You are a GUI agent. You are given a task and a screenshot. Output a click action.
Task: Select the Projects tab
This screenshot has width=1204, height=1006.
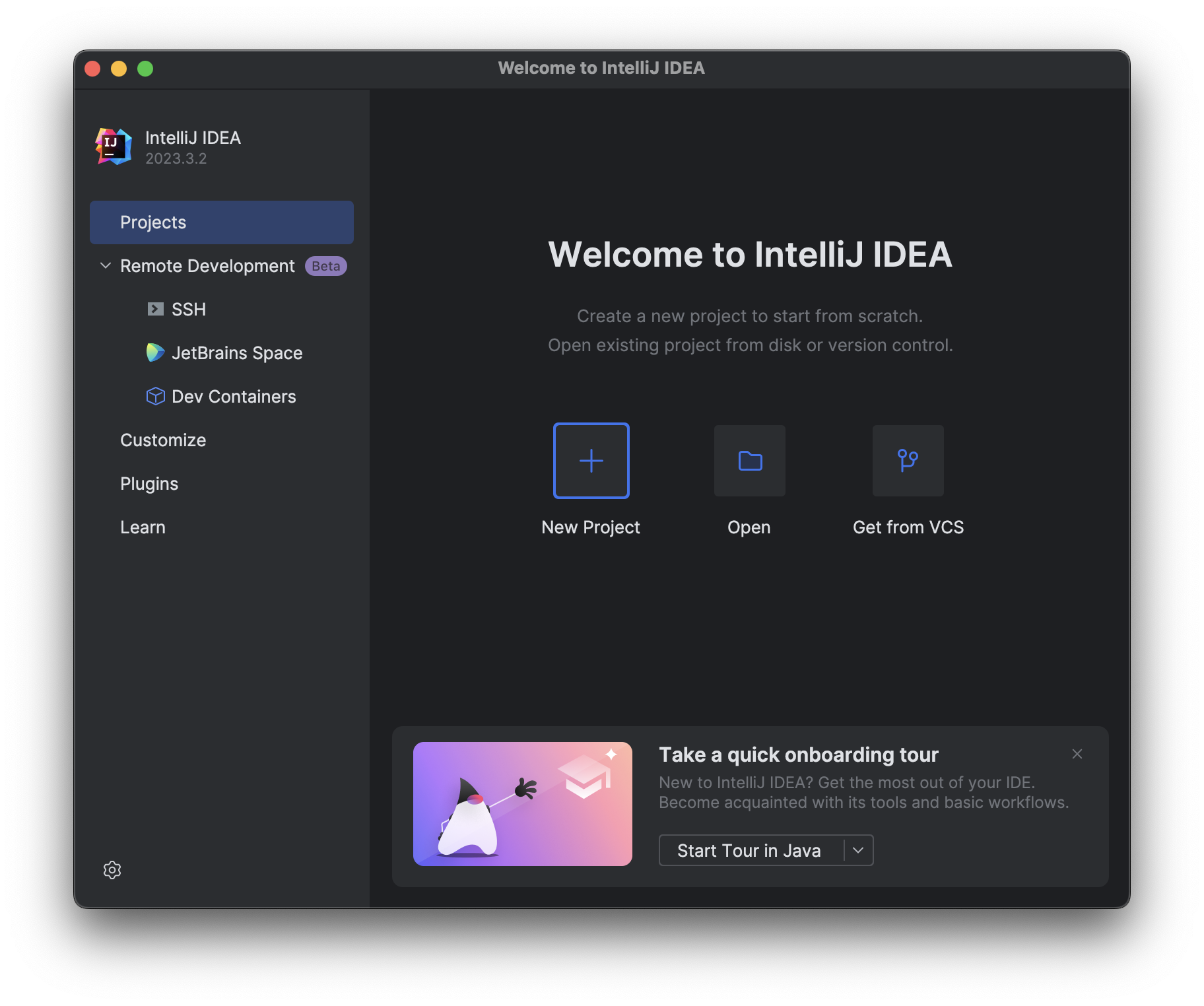(222, 222)
